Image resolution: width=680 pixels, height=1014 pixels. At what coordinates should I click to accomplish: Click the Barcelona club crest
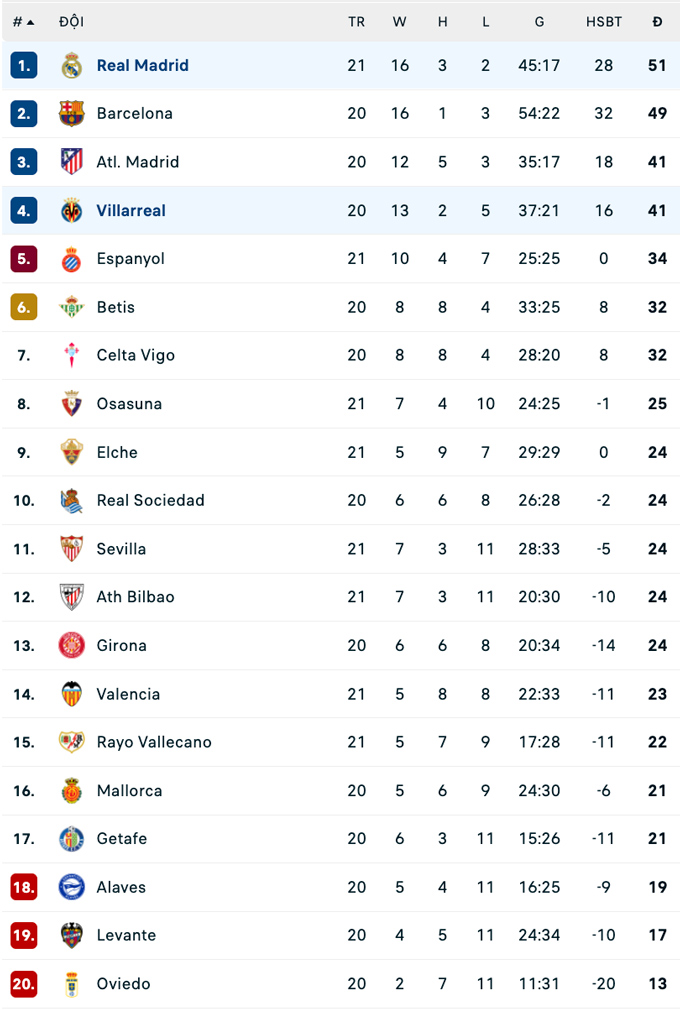click(x=71, y=114)
